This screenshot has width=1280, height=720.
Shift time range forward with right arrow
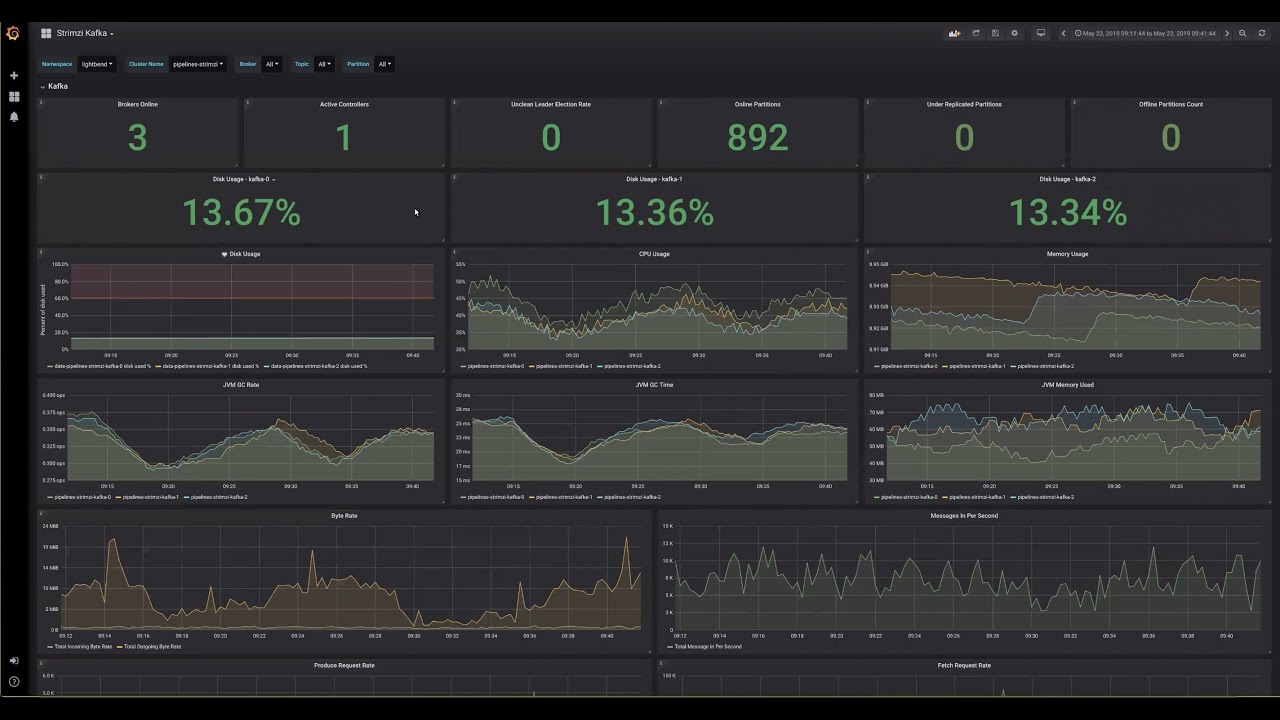(x=1227, y=33)
